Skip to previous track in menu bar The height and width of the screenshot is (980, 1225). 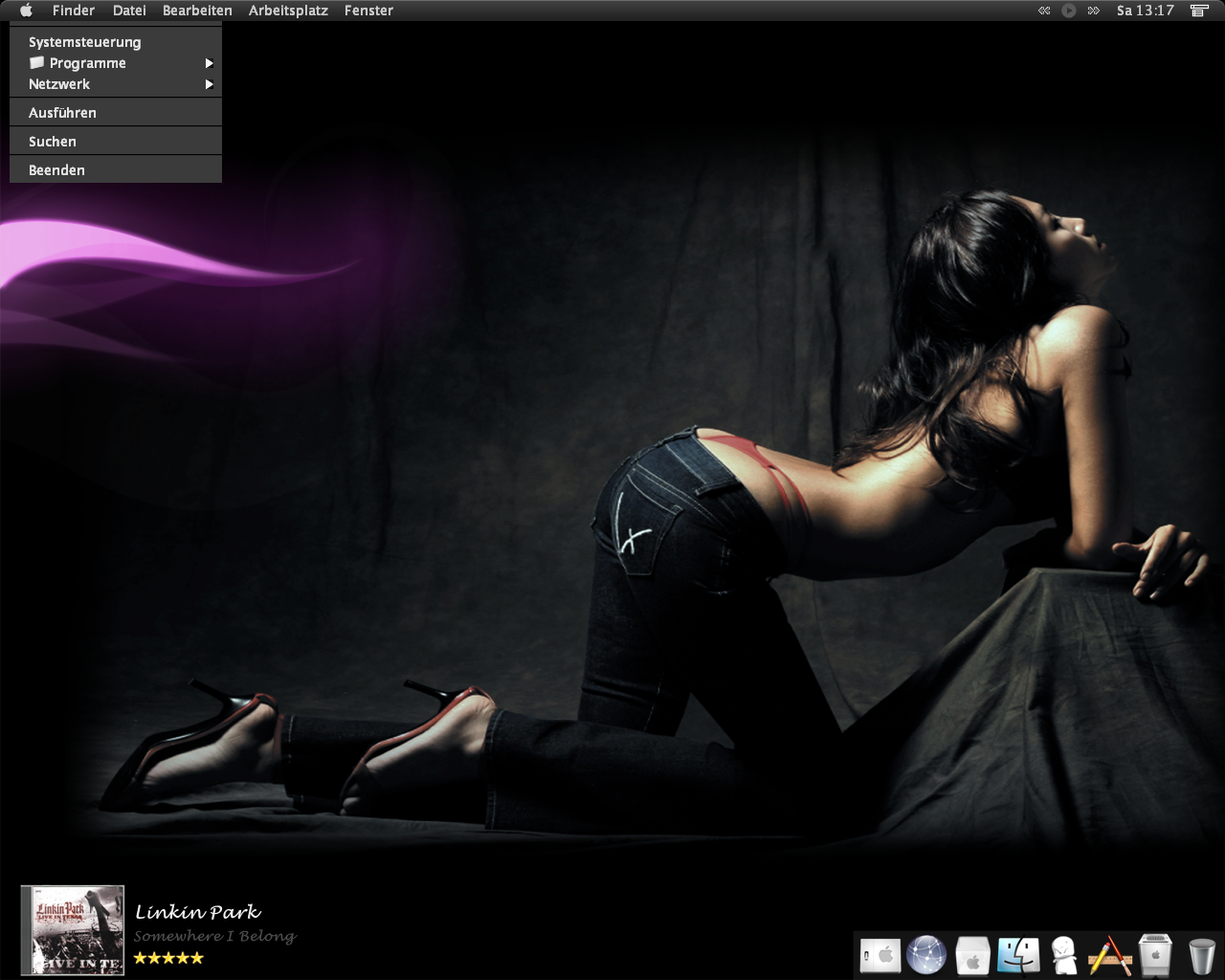1043,11
